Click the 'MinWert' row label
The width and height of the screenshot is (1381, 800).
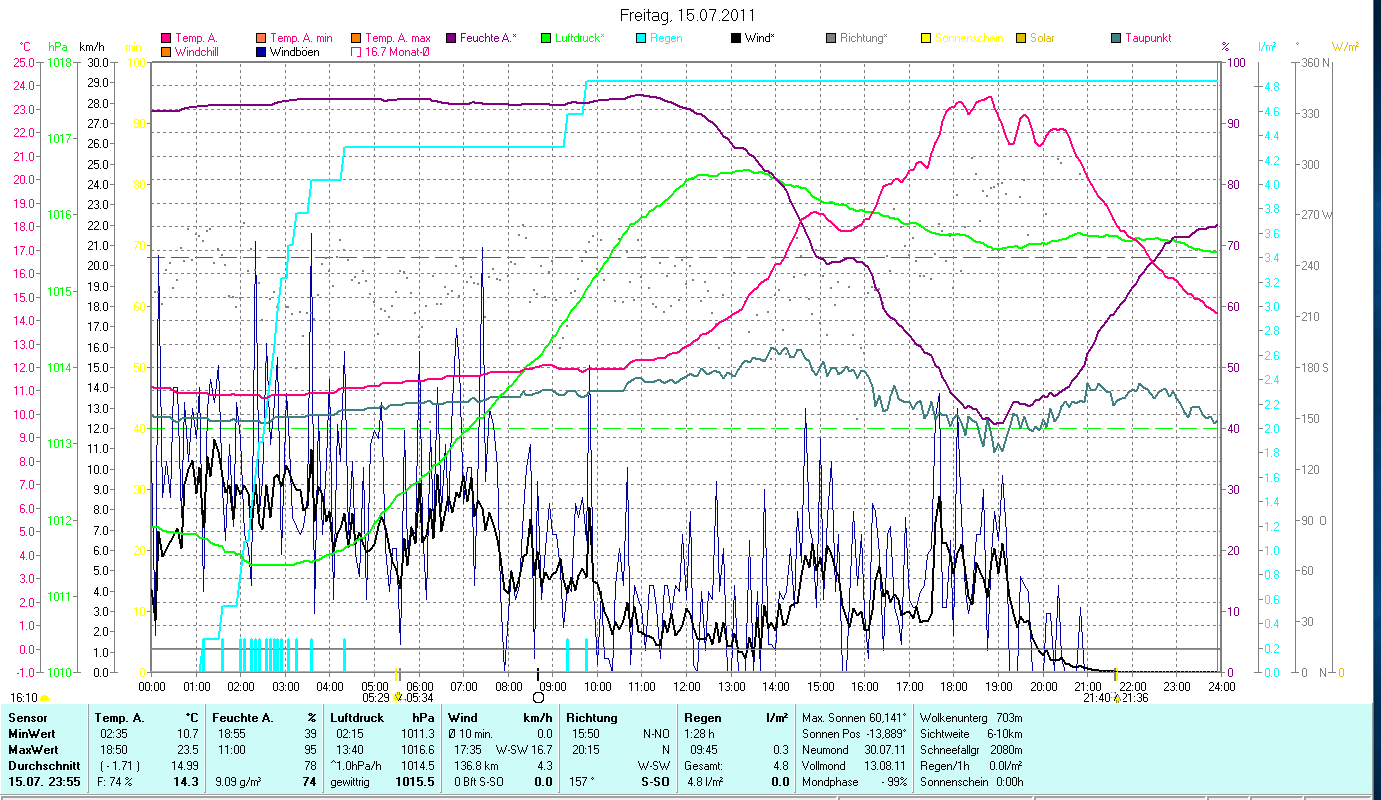(30, 734)
